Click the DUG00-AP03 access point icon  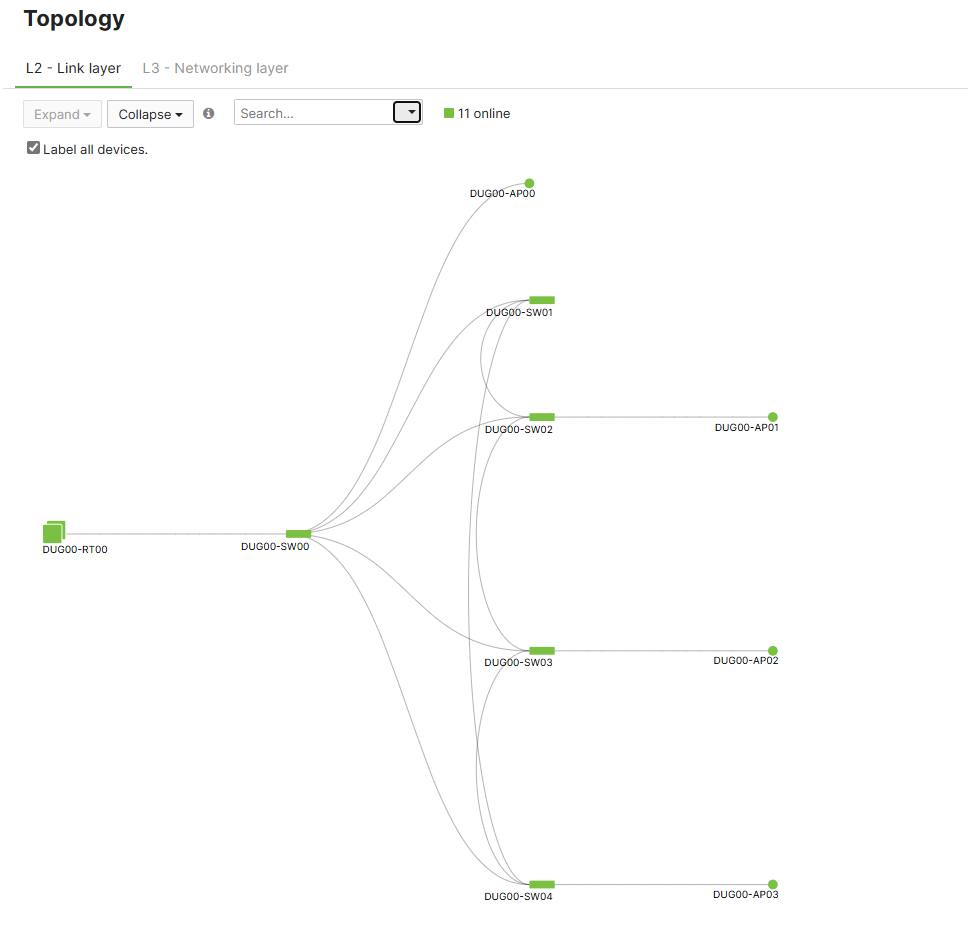coord(772,882)
